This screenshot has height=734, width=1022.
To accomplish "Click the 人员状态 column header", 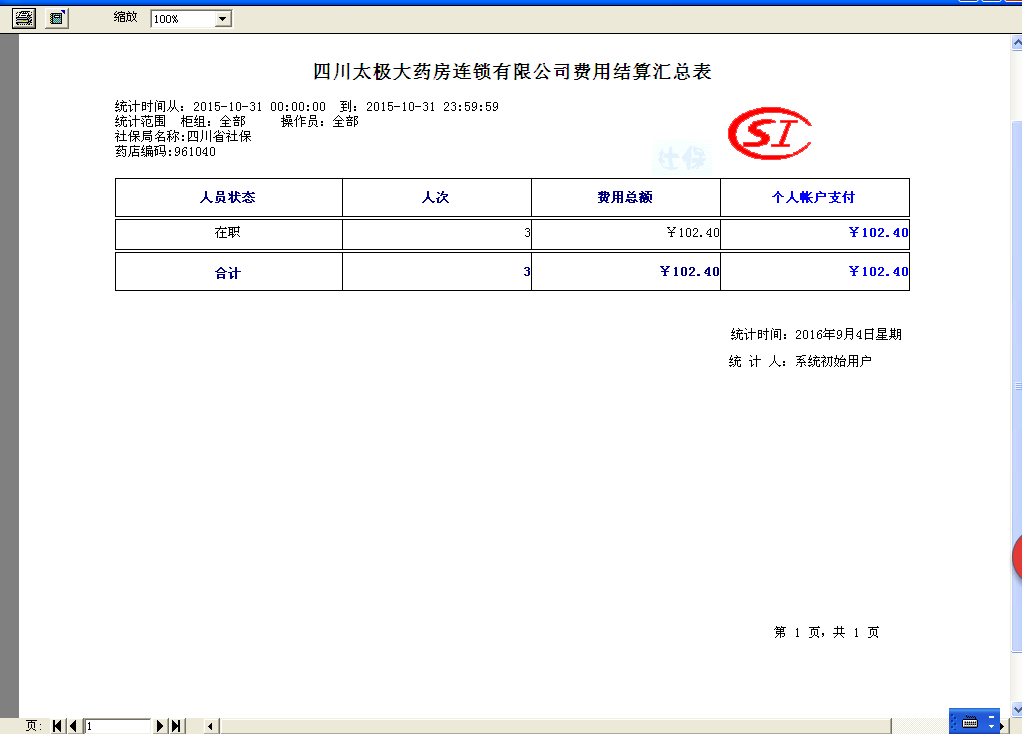I will (228, 198).
